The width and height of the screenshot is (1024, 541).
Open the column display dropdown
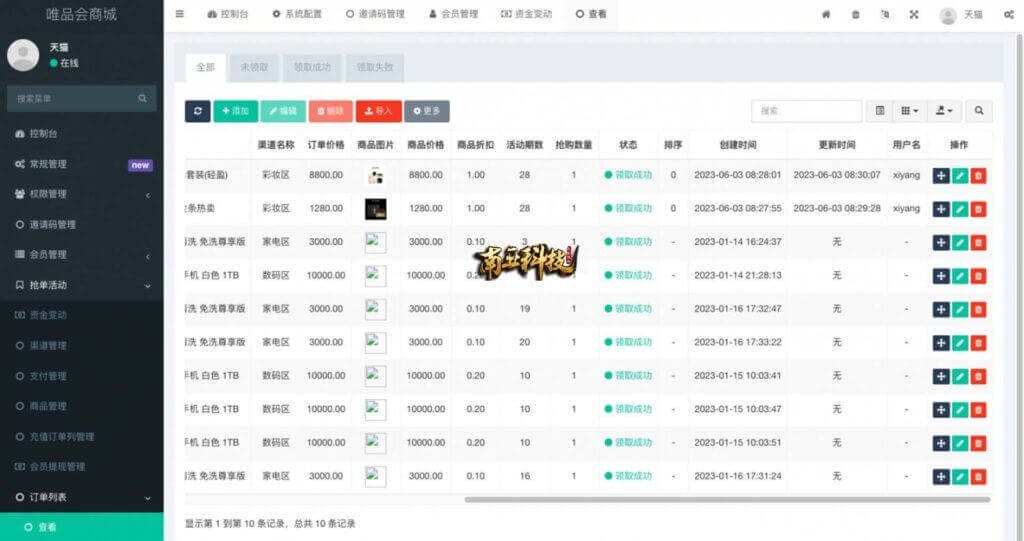point(909,111)
